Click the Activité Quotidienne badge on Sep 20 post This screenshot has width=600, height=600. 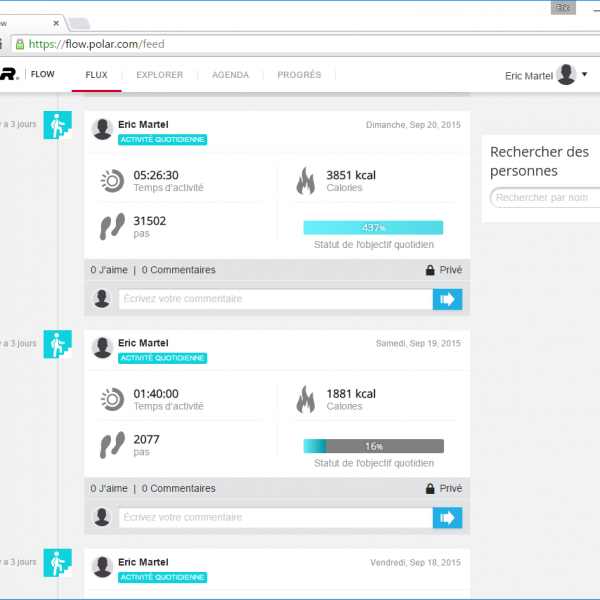(x=162, y=139)
